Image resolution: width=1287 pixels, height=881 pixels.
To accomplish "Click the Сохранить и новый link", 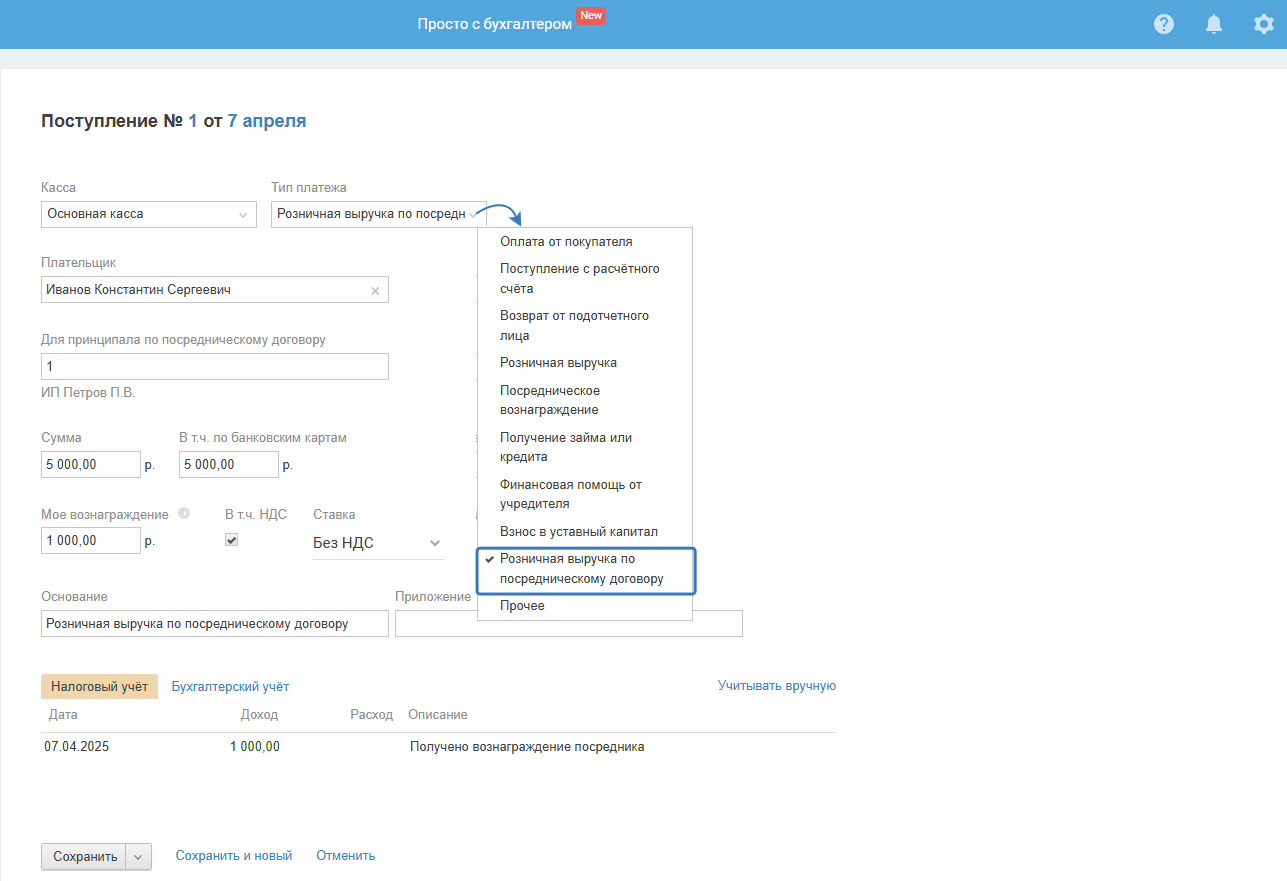I will [234, 856].
